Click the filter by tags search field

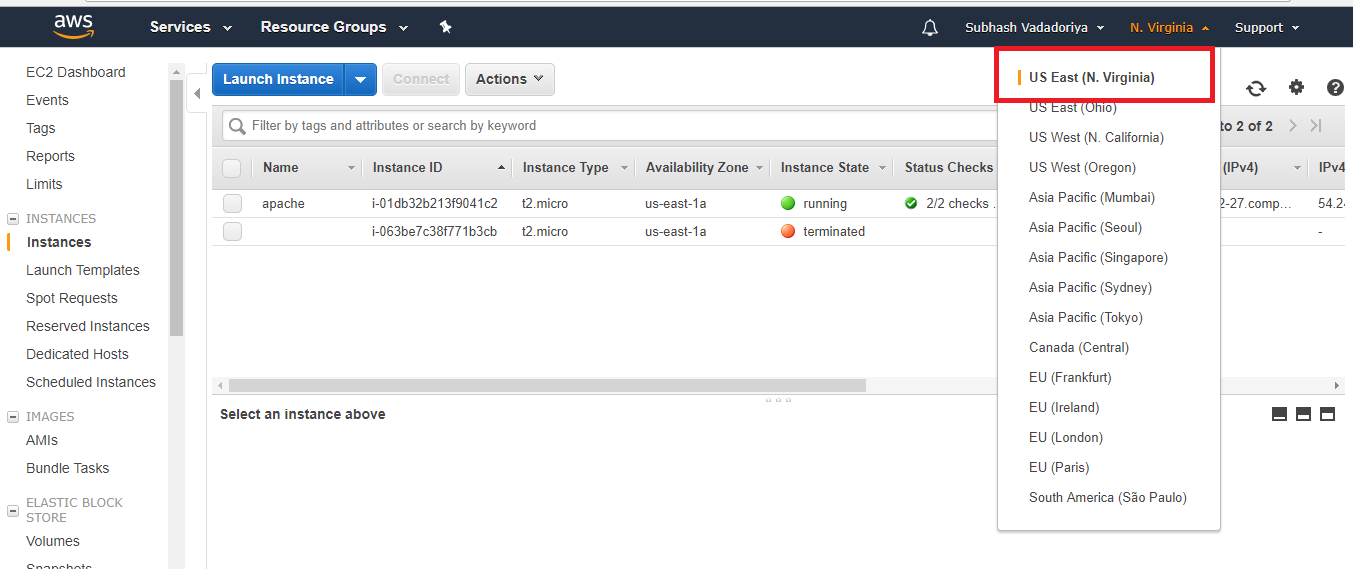610,126
